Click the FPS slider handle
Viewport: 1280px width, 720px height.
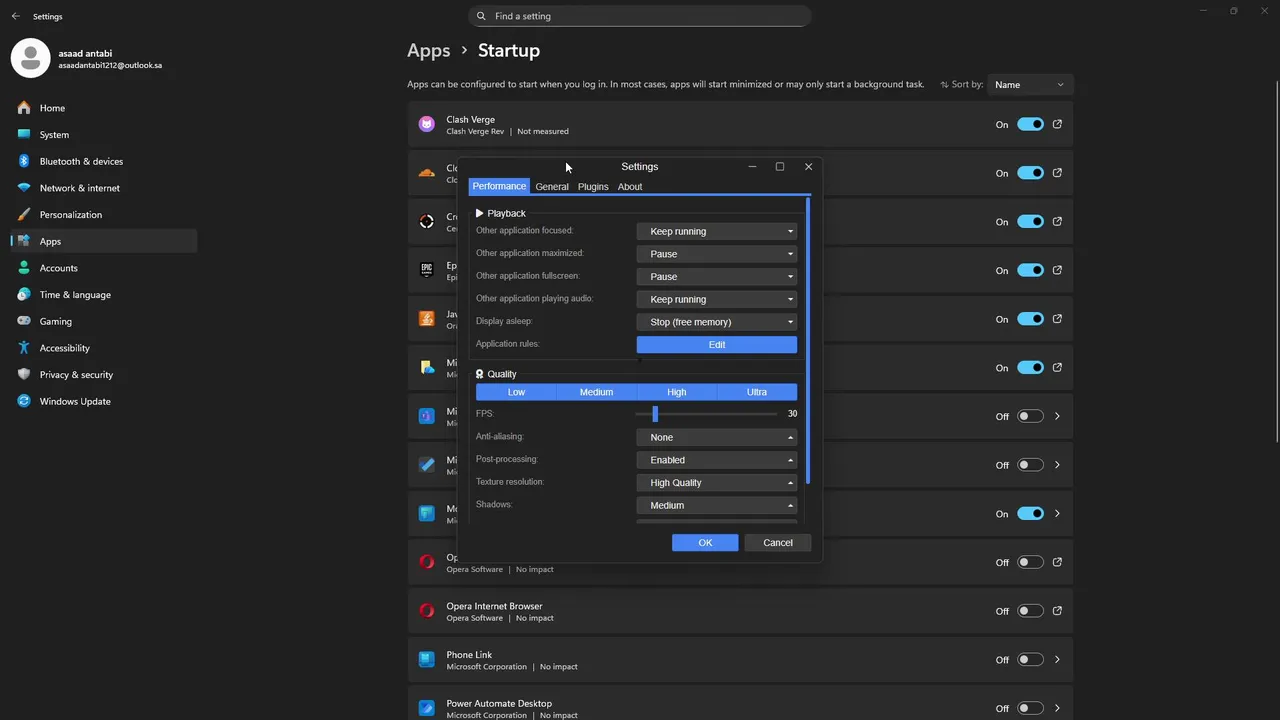[655, 414]
